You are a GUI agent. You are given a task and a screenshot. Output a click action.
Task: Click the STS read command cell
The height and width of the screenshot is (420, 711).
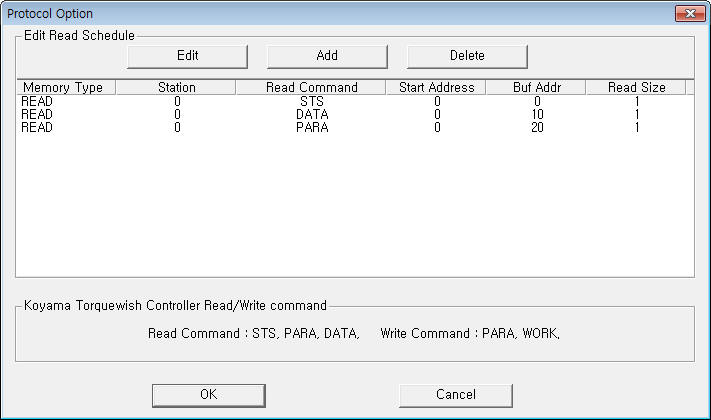[x=312, y=101]
